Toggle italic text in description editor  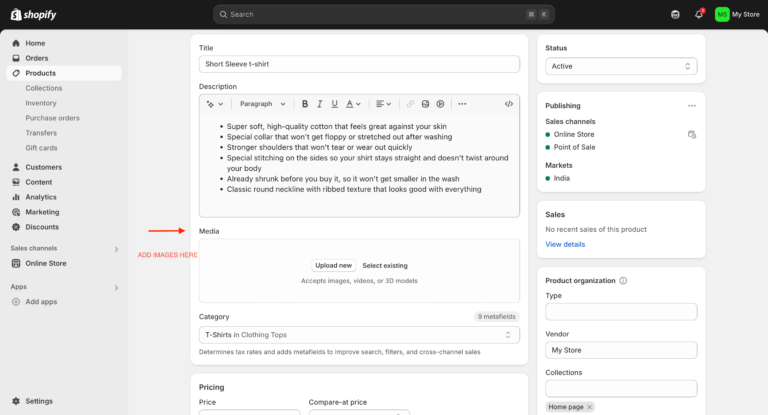(319, 104)
